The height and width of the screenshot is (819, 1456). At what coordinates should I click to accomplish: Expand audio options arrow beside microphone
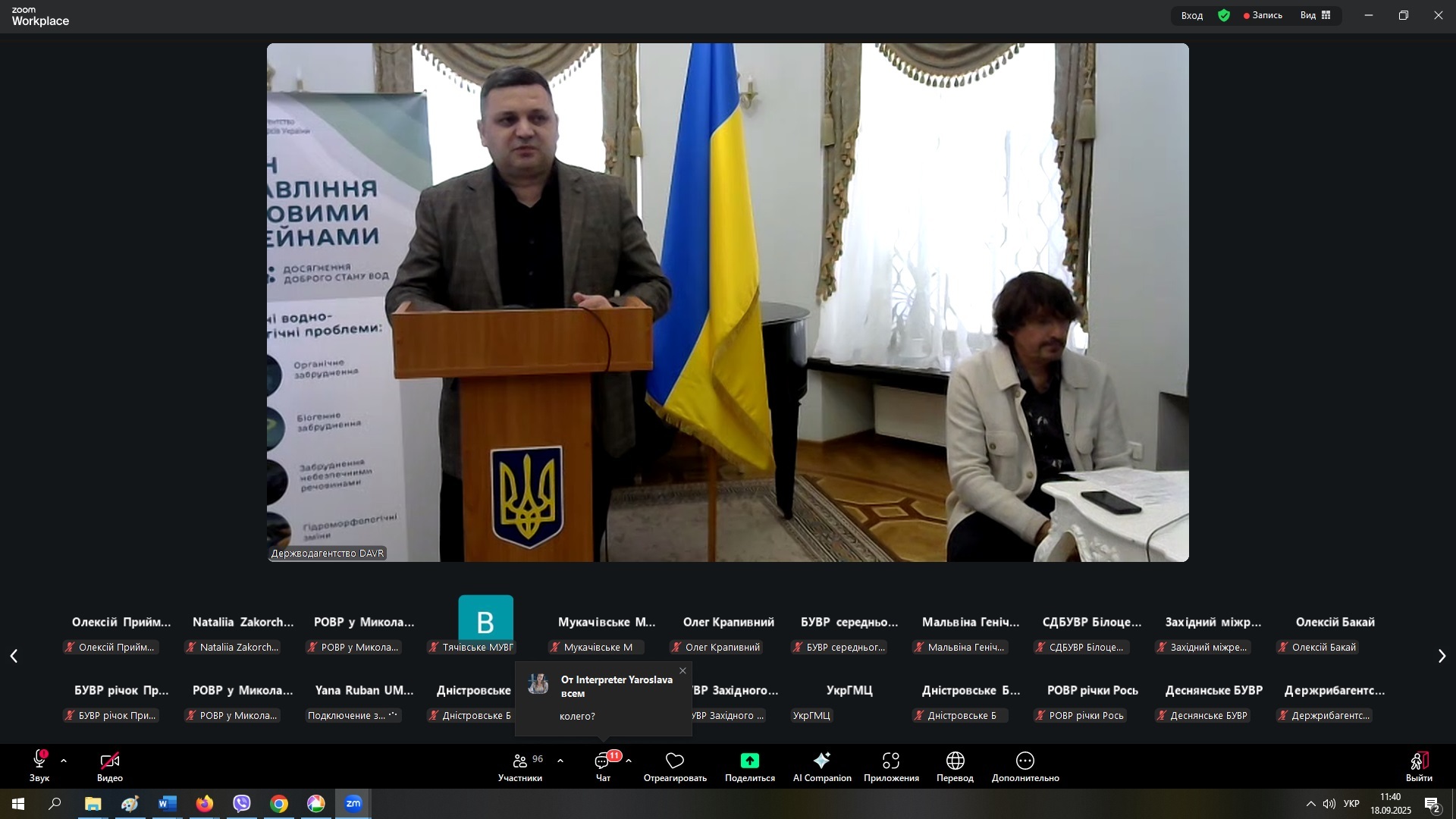tap(64, 761)
